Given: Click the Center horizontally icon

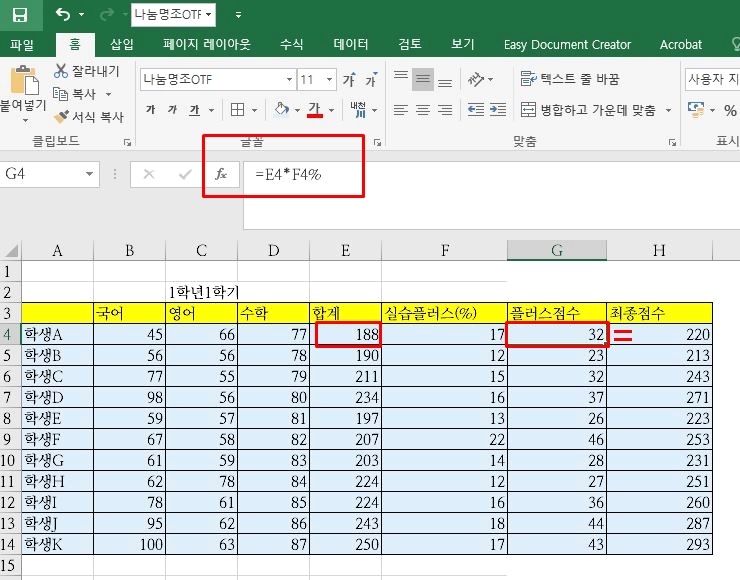Looking at the screenshot, I should click(x=423, y=110).
